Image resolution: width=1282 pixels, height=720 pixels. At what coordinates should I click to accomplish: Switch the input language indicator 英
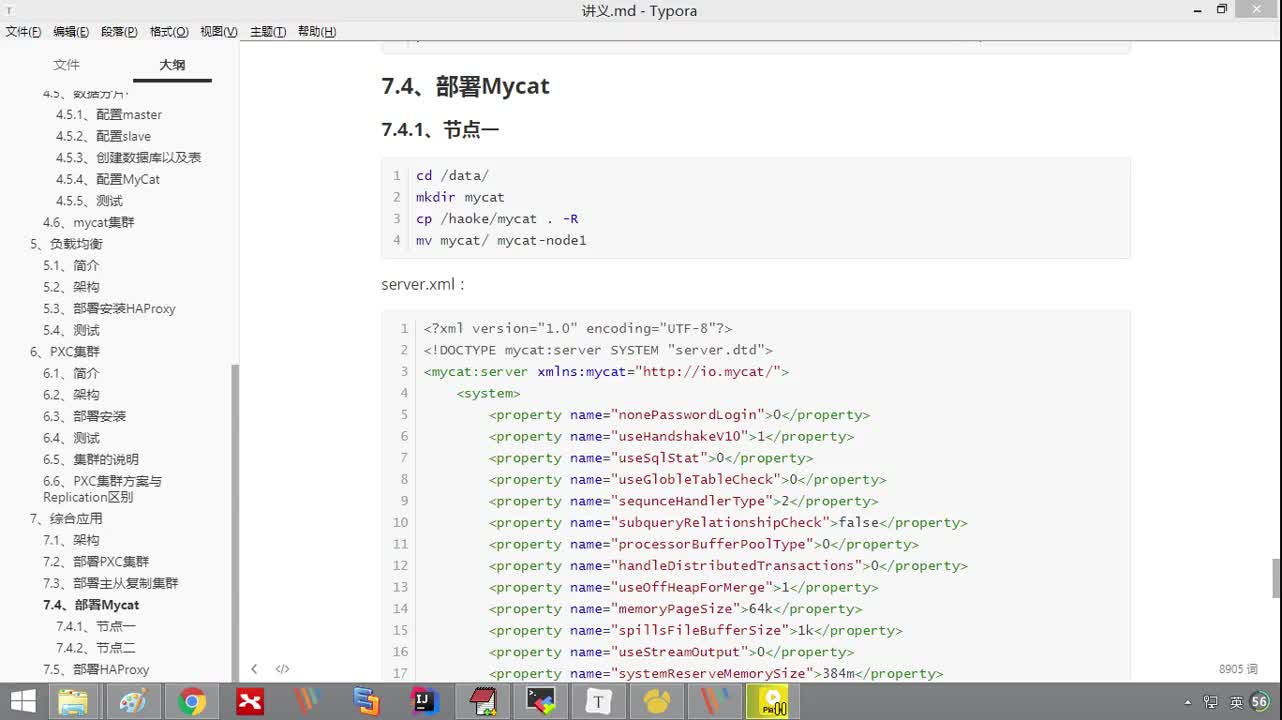point(1236,703)
